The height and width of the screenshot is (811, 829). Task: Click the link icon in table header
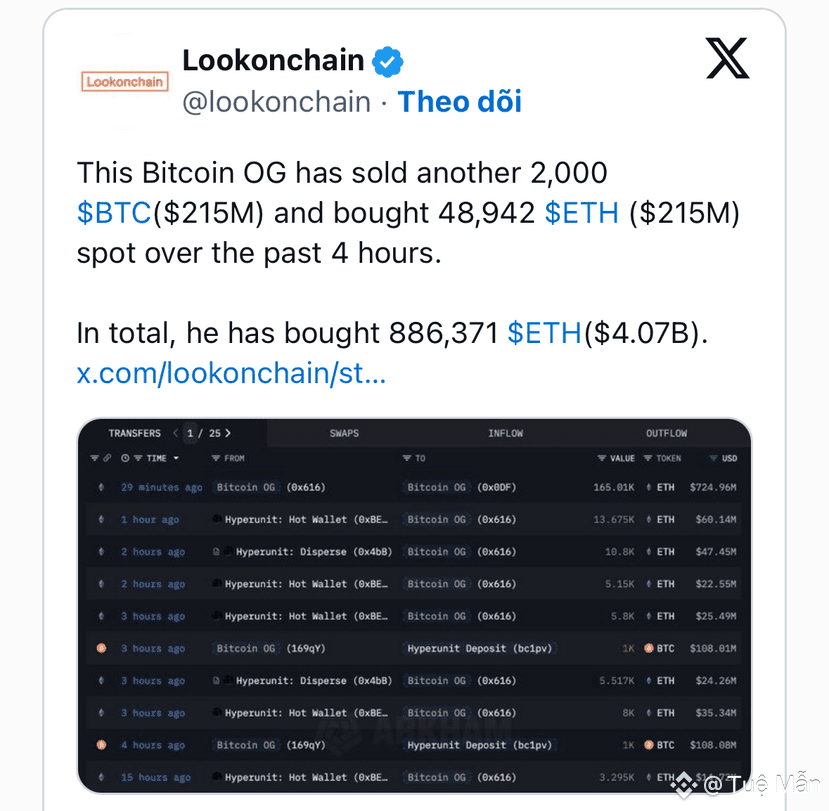click(x=107, y=458)
